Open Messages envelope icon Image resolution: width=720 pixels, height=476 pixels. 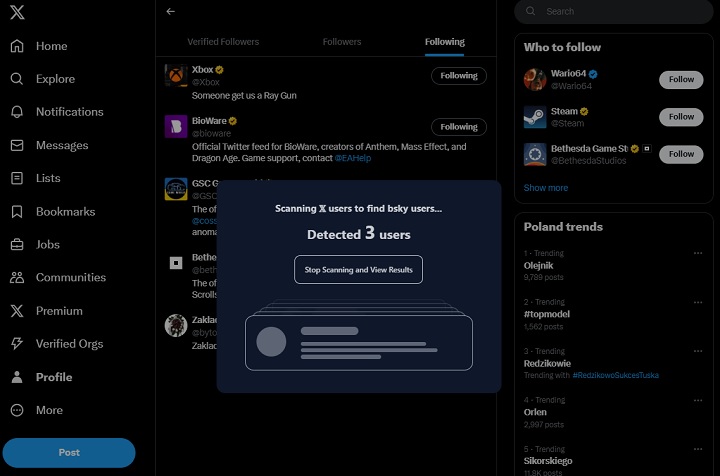coord(17,145)
